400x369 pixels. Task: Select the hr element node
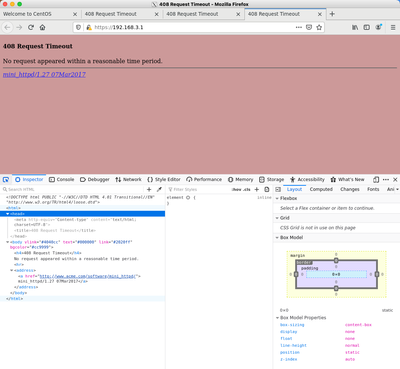click(19, 265)
